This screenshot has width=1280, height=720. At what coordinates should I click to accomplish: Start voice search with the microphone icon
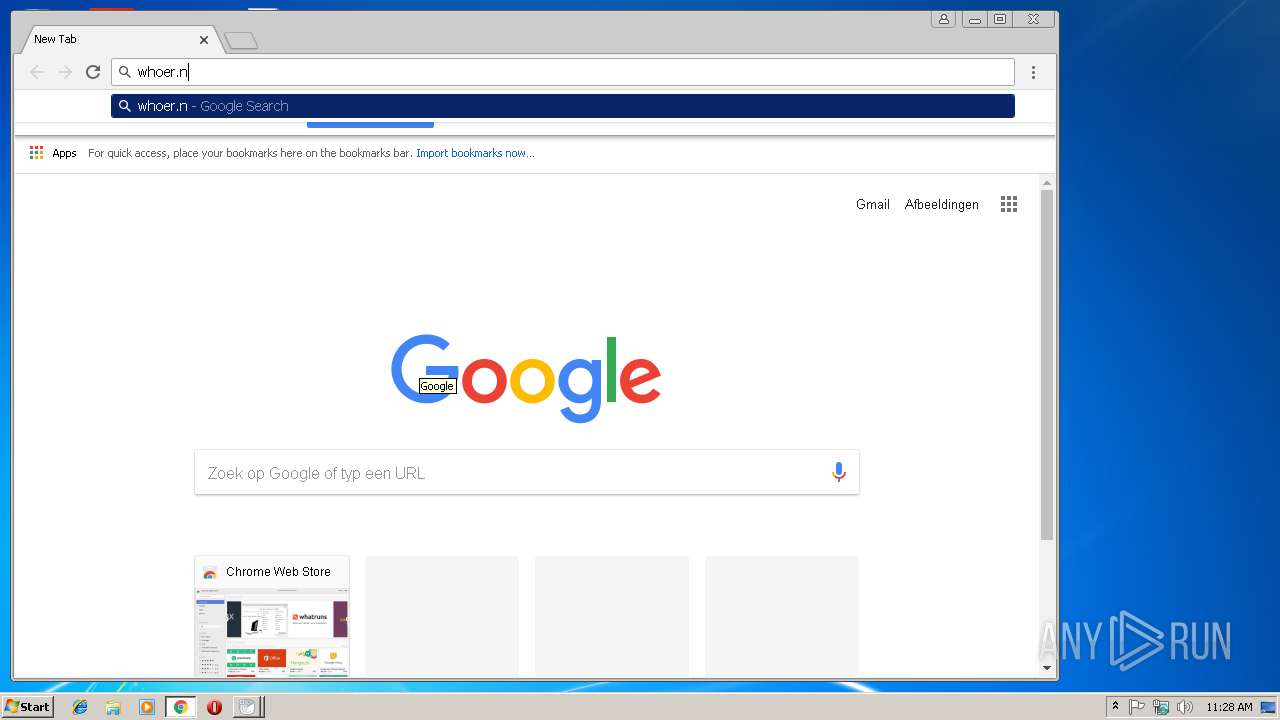[839, 473]
